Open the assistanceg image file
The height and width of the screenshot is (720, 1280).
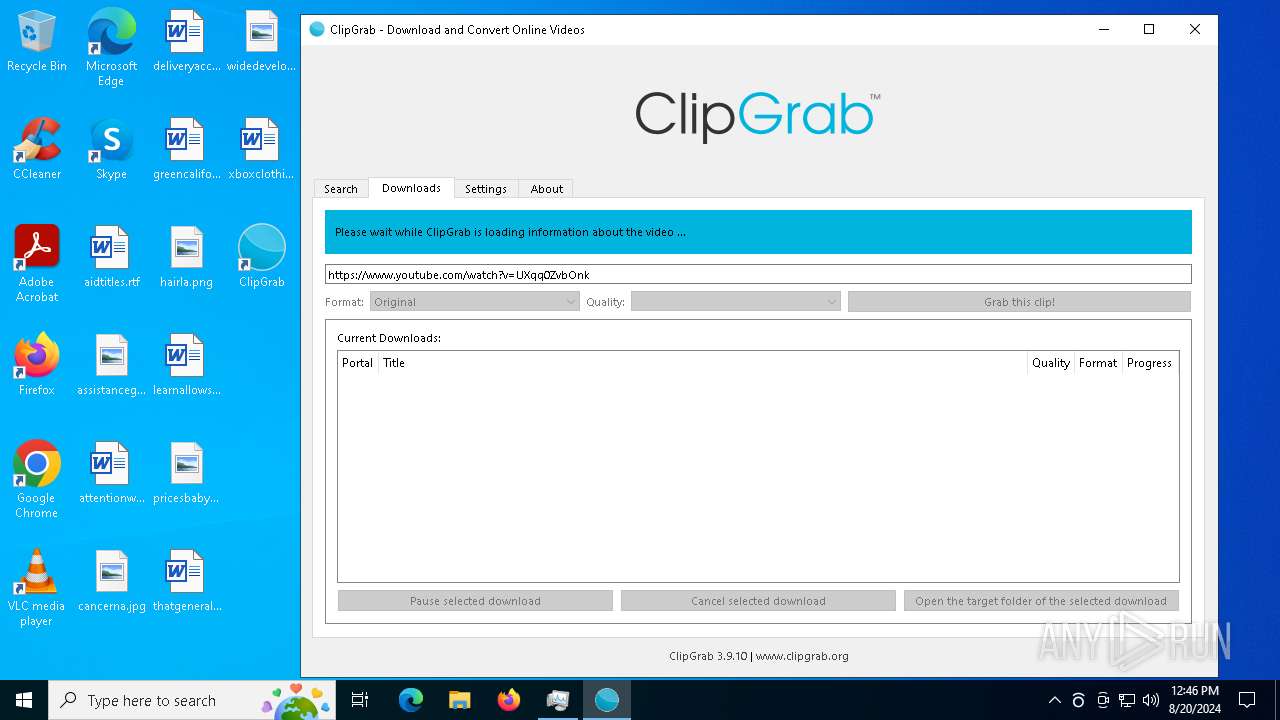(111, 365)
